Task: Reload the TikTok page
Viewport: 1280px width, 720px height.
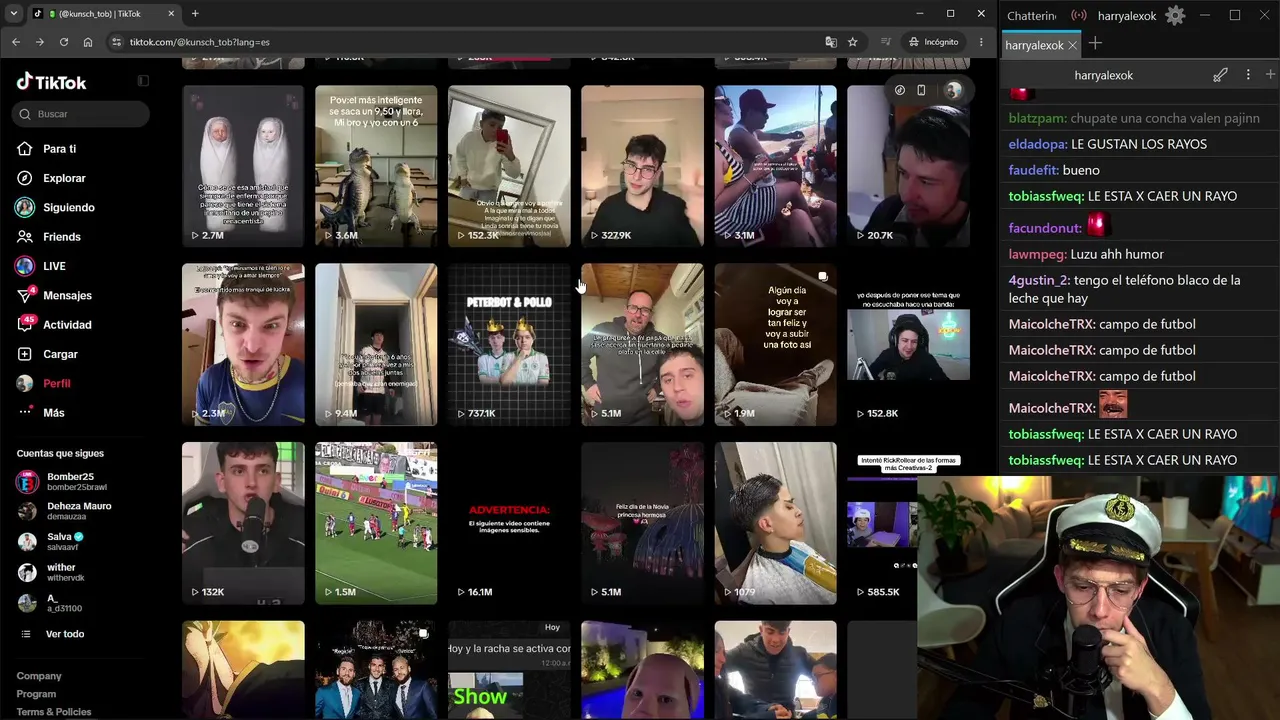Action: point(64,42)
